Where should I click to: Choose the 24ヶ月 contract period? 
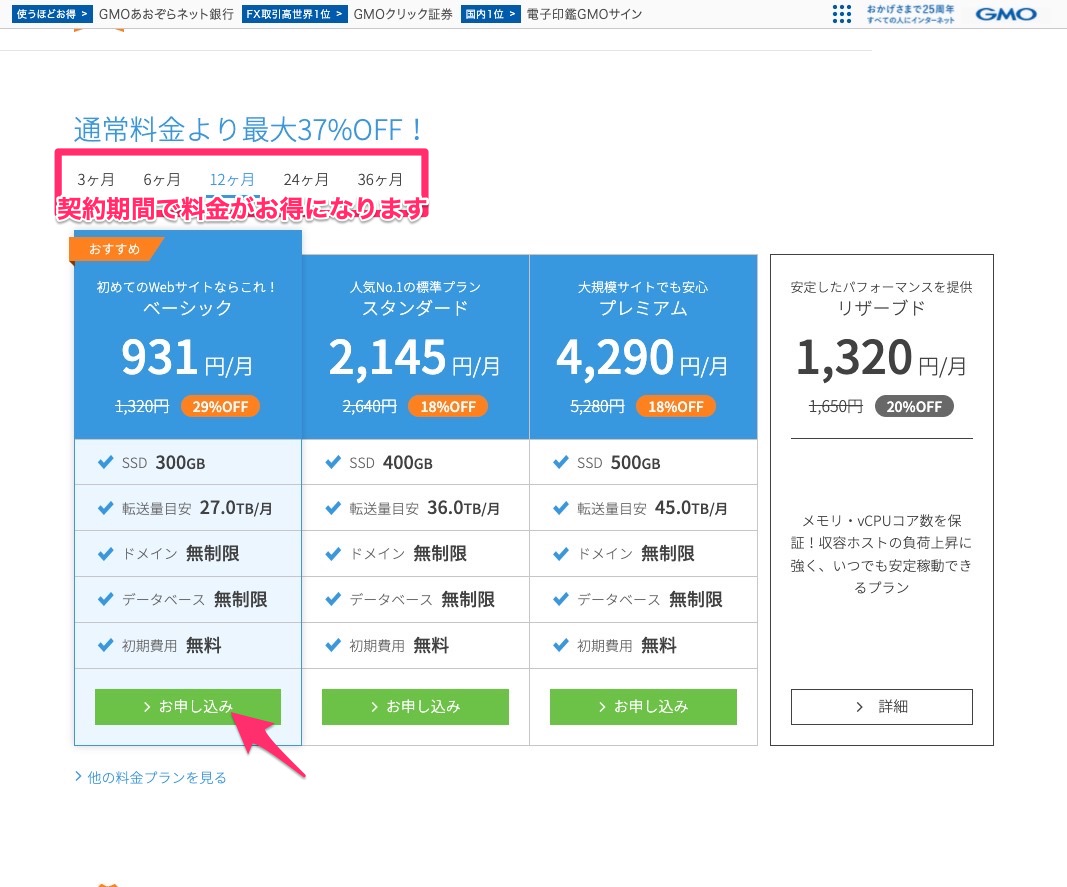click(306, 180)
